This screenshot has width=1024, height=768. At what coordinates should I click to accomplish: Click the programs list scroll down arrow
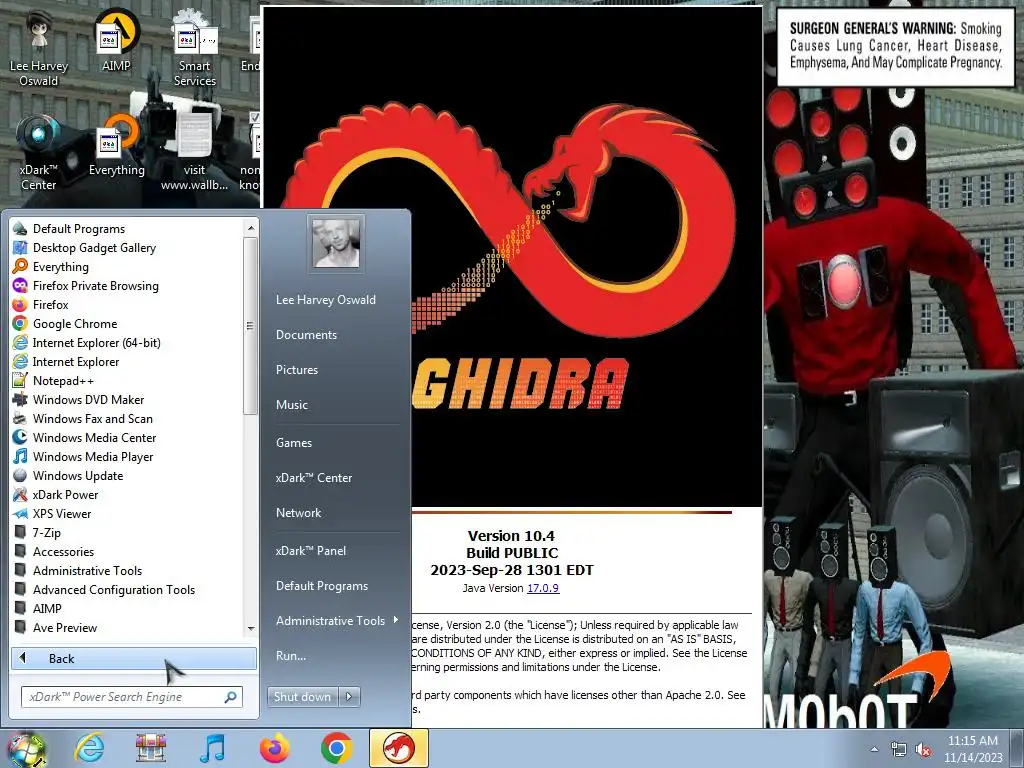tap(250, 628)
